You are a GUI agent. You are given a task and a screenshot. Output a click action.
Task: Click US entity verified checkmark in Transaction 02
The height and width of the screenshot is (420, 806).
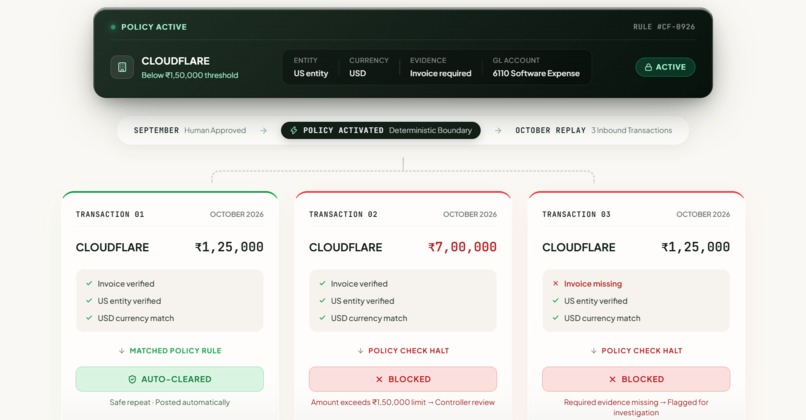[322, 301]
